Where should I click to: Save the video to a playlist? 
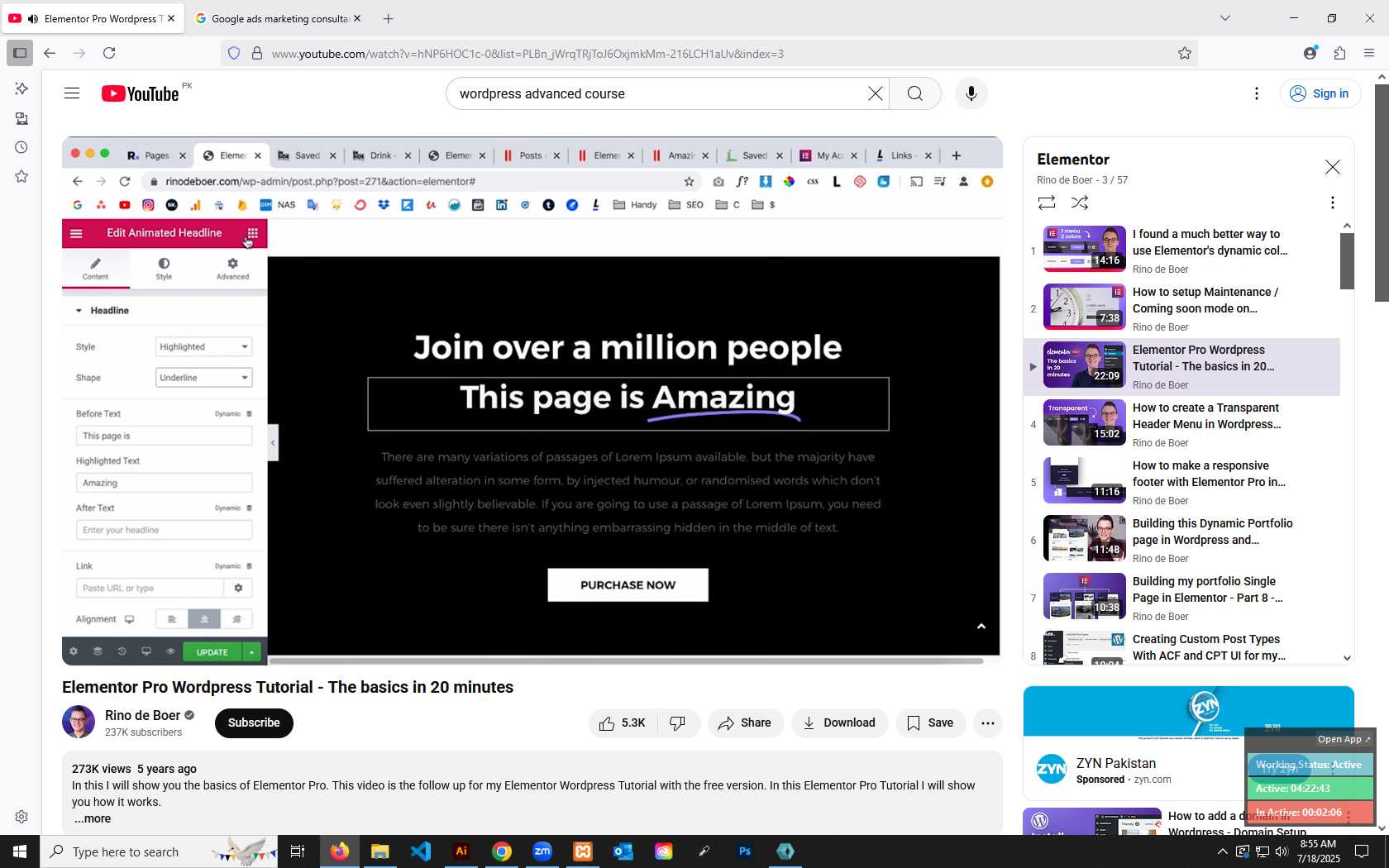click(x=930, y=723)
